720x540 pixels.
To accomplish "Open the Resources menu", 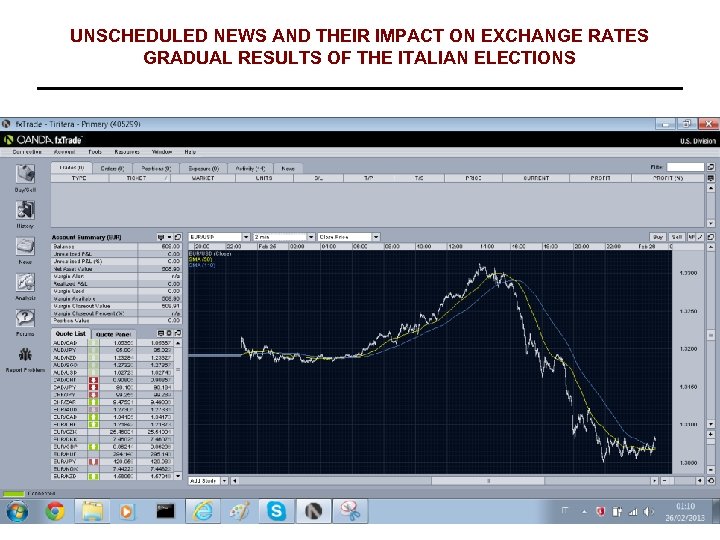I will (127, 152).
